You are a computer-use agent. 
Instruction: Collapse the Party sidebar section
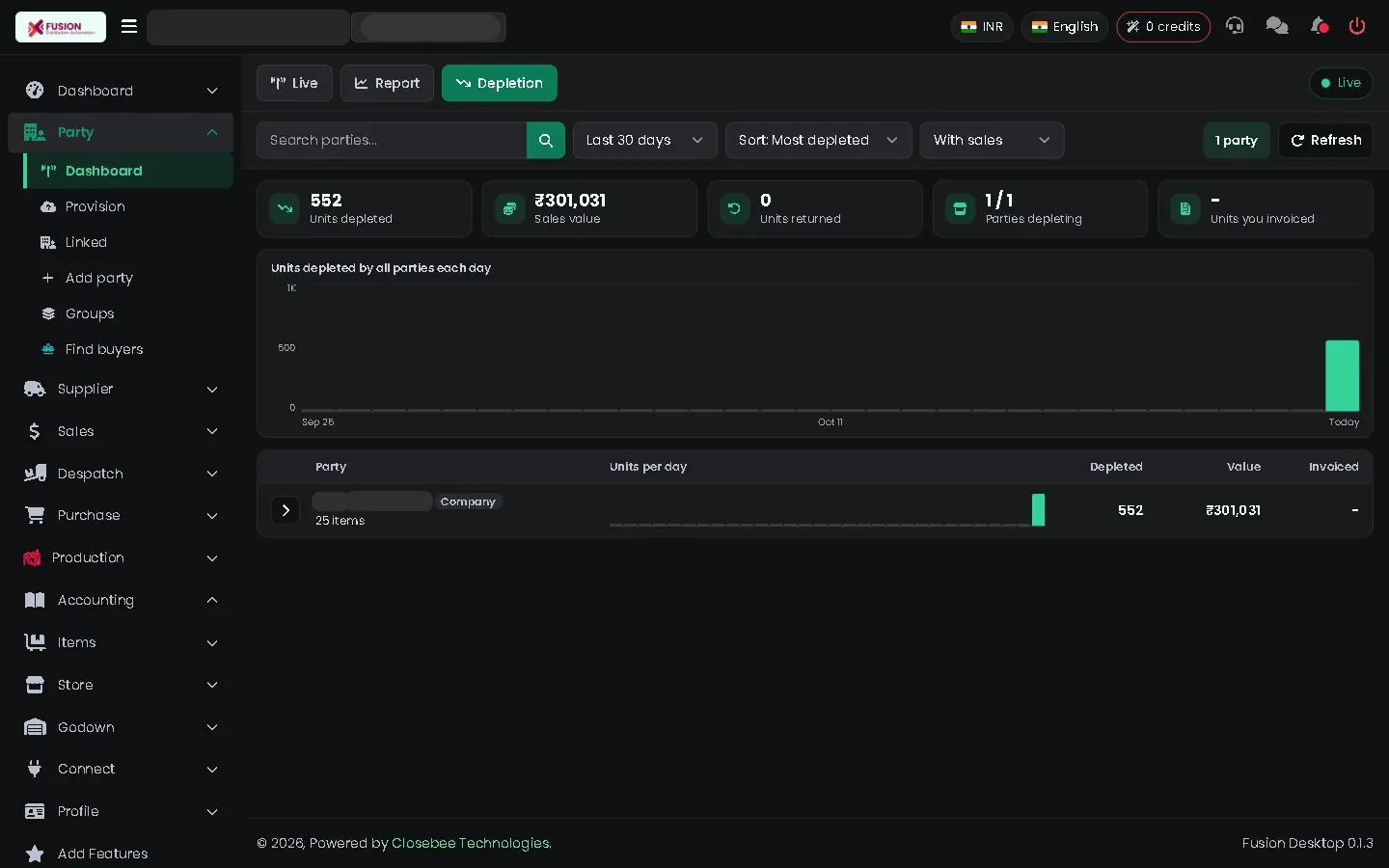[x=121, y=132]
